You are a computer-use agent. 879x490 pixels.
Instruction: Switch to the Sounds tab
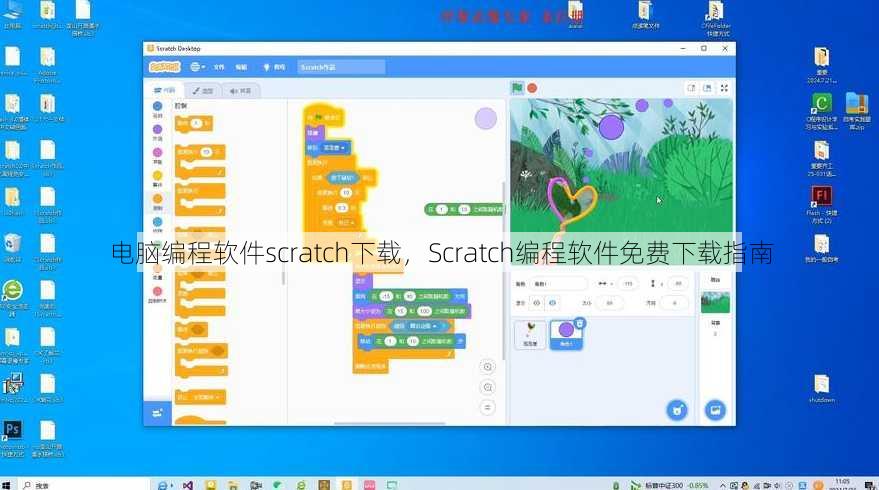click(x=240, y=91)
